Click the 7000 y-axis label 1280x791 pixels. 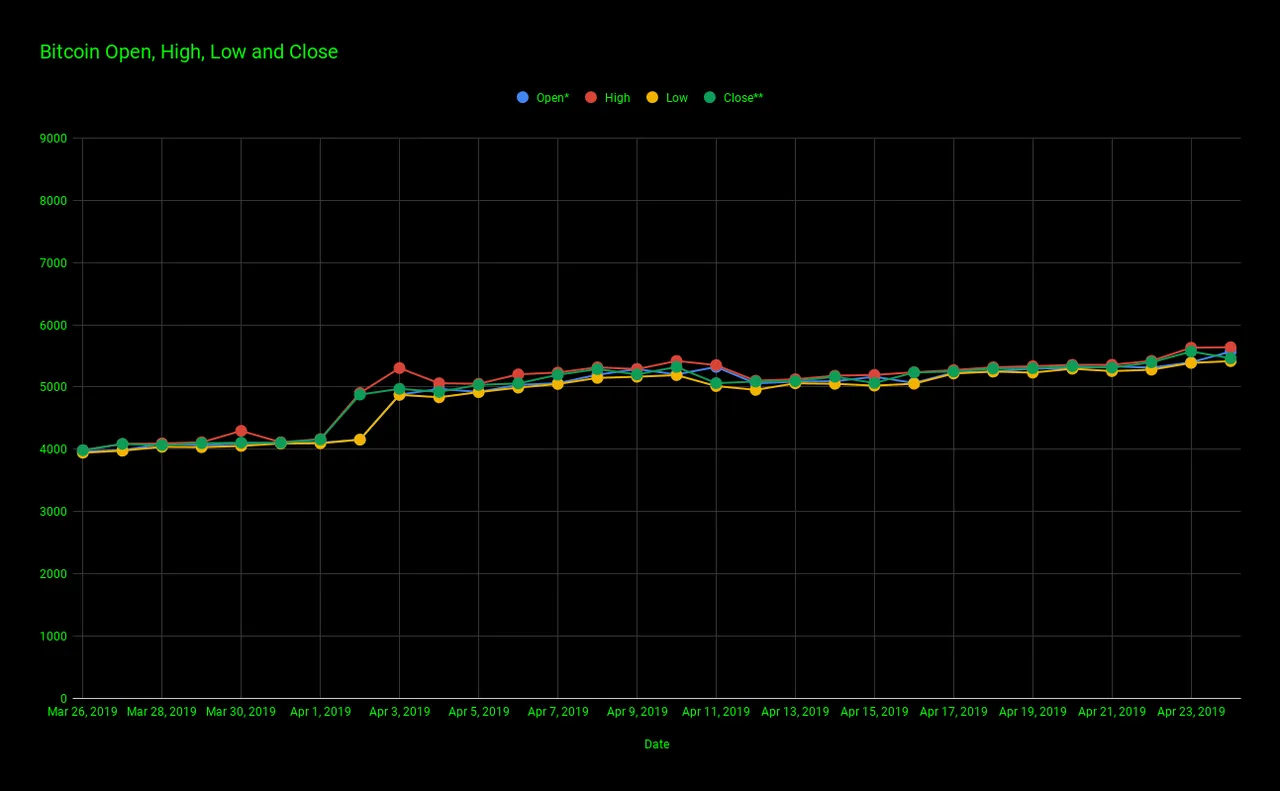(54, 263)
